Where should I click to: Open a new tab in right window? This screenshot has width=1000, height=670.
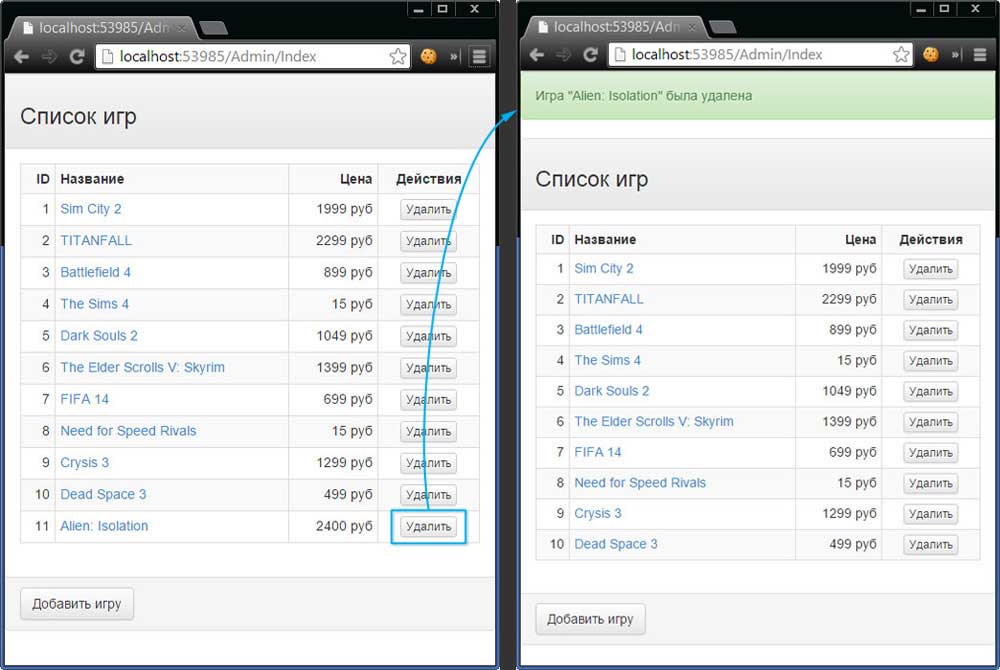tap(723, 27)
